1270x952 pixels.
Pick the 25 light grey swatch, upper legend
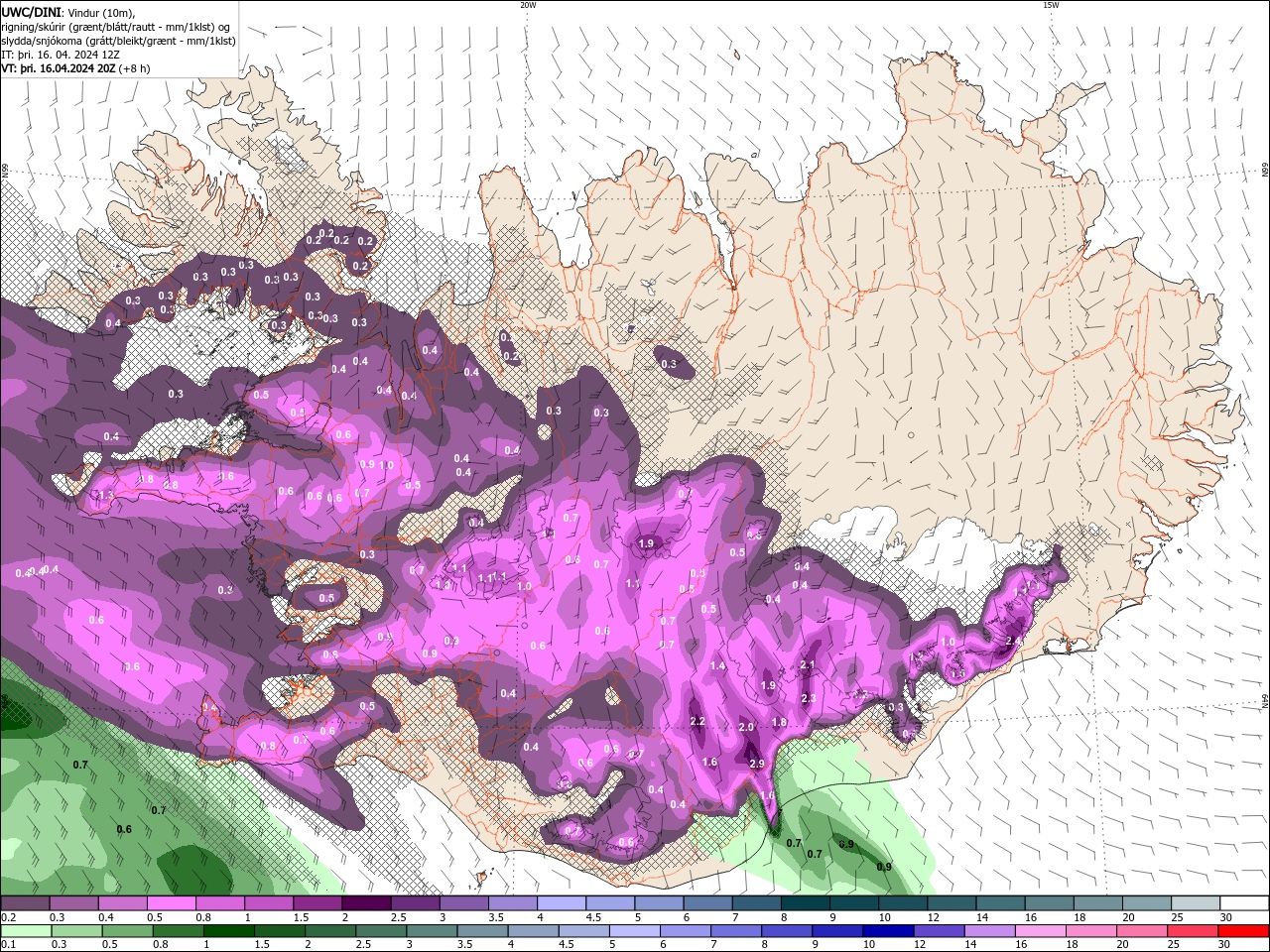pyautogui.click(x=1197, y=903)
